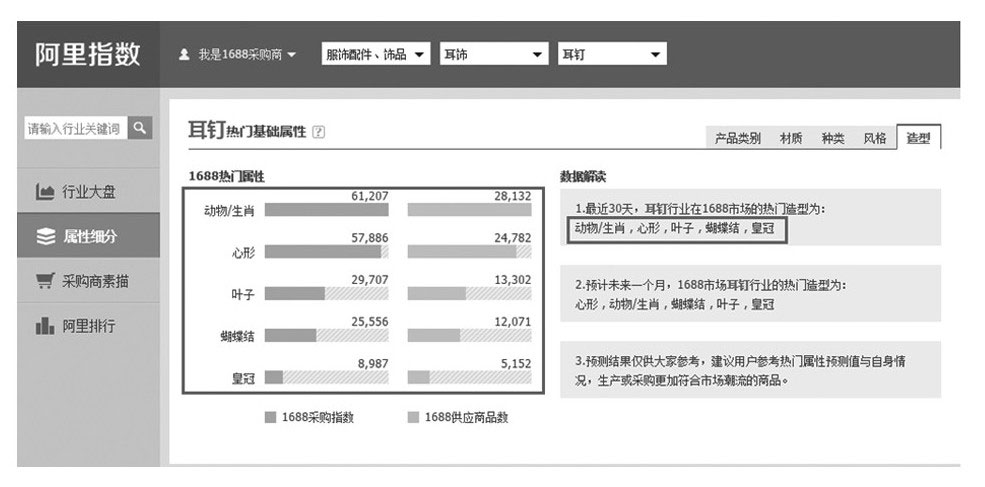
Task: Open 行业大盘 in the sidebar
Action: click(89, 191)
